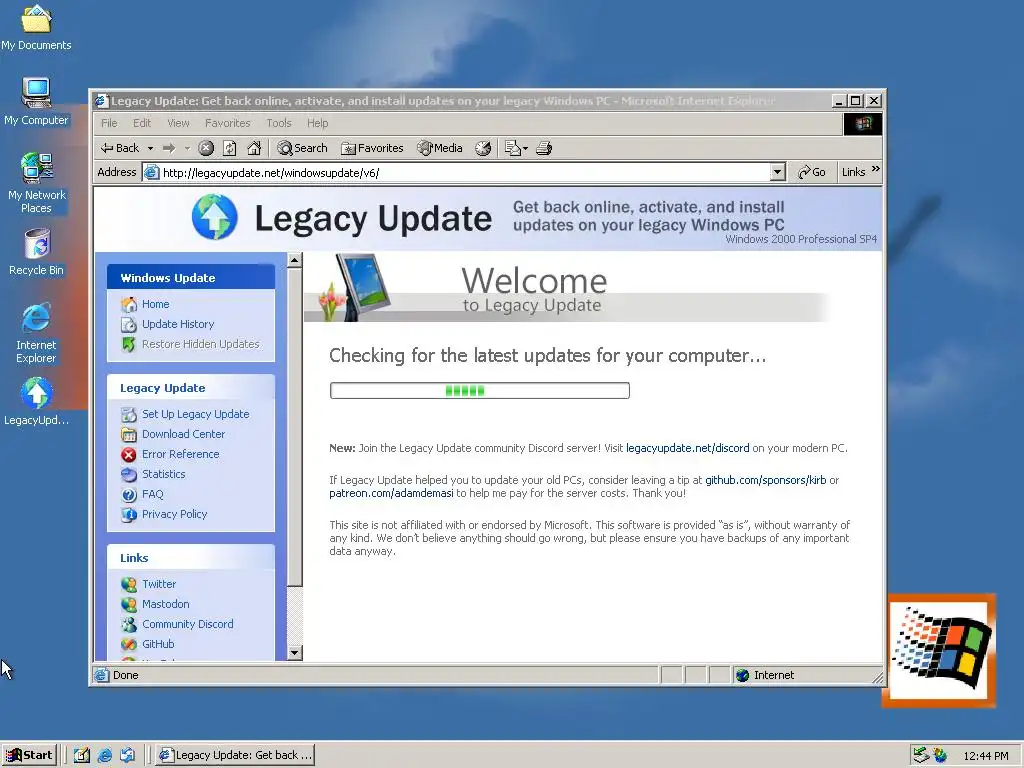Open the View menu
The image size is (1024, 768).
(178, 123)
